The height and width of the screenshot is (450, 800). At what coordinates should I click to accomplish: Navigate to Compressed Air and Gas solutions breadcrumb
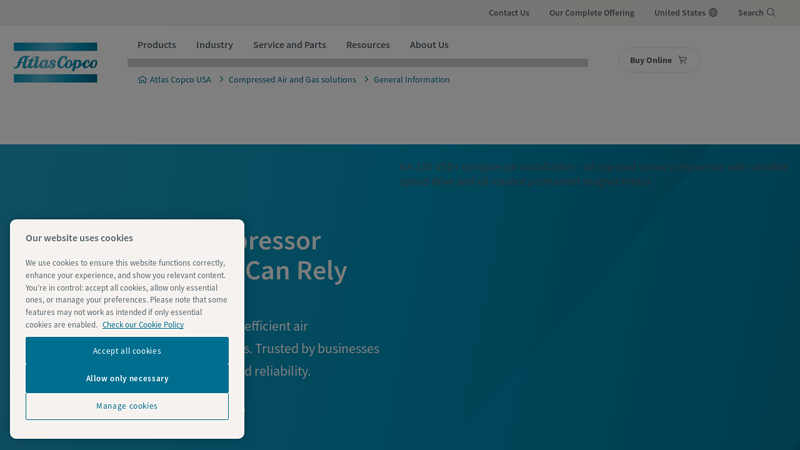(292, 80)
